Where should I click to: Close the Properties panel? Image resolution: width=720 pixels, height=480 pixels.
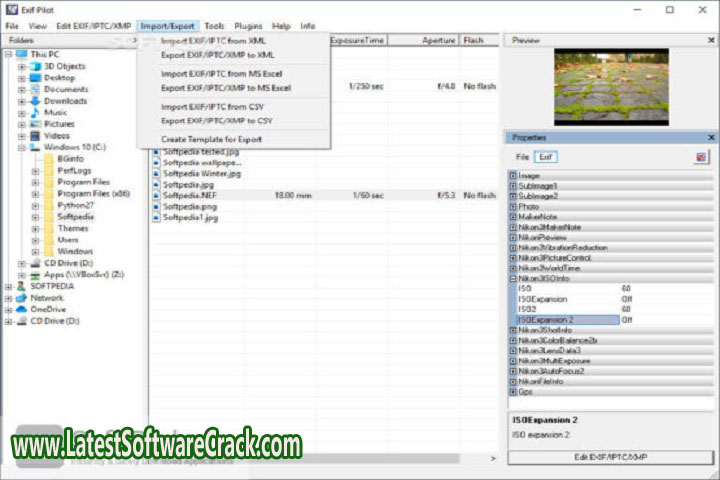(x=711, y=137)
